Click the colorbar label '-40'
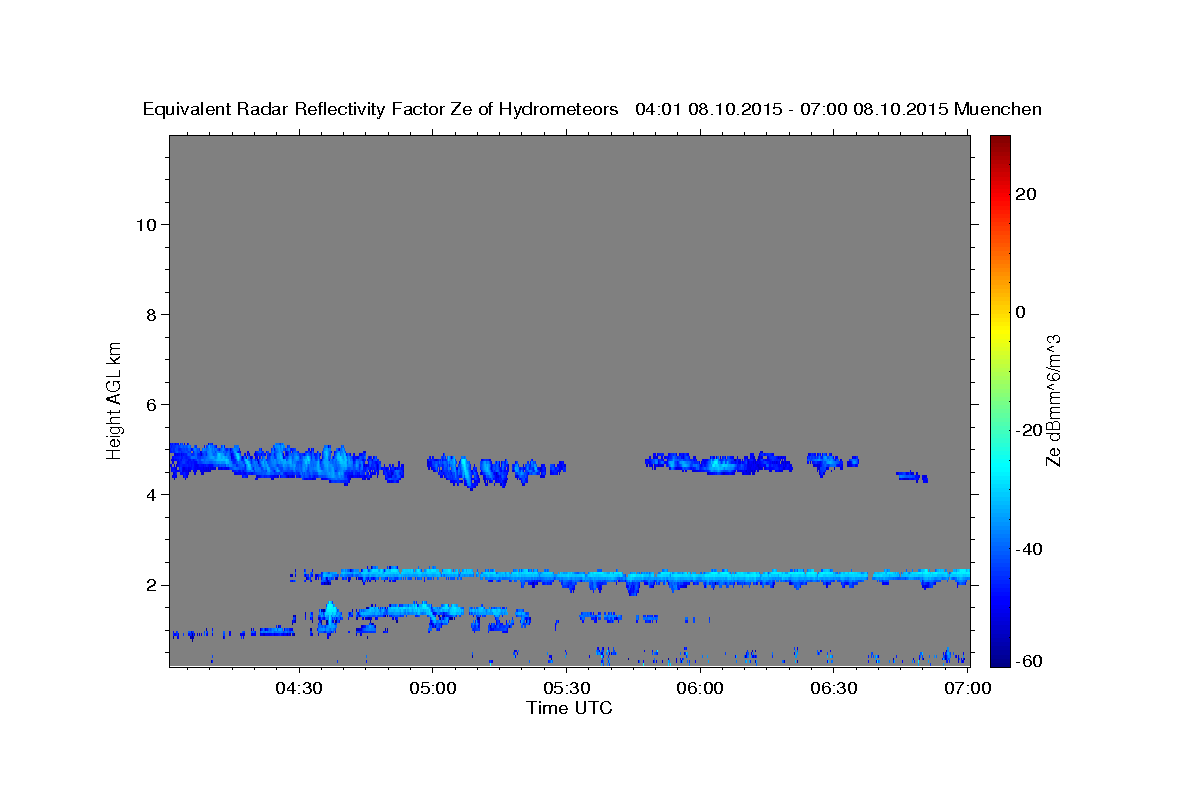 pos(1028,549)
